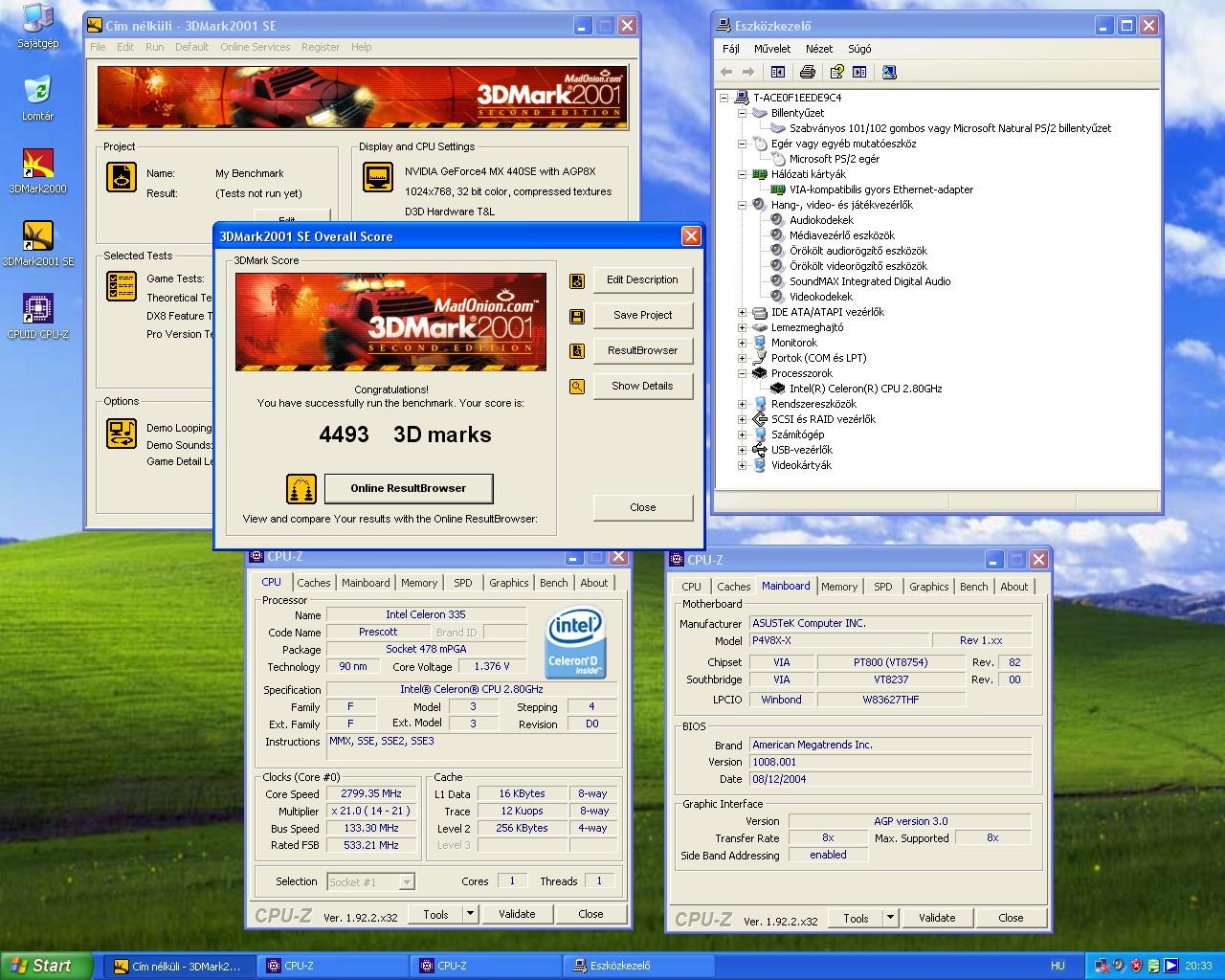Click Validate in the left CPU-Z window
1225x980 pixels.
coord(517,914)
